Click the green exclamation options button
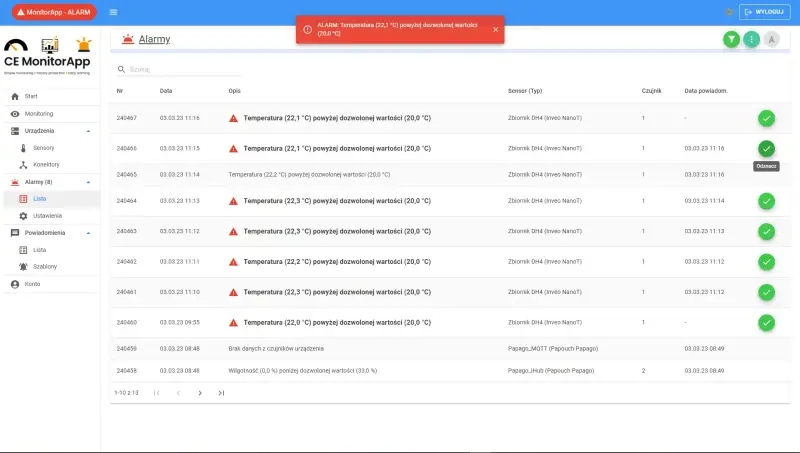Screen dimensions: 800x453 pos(752,39)
